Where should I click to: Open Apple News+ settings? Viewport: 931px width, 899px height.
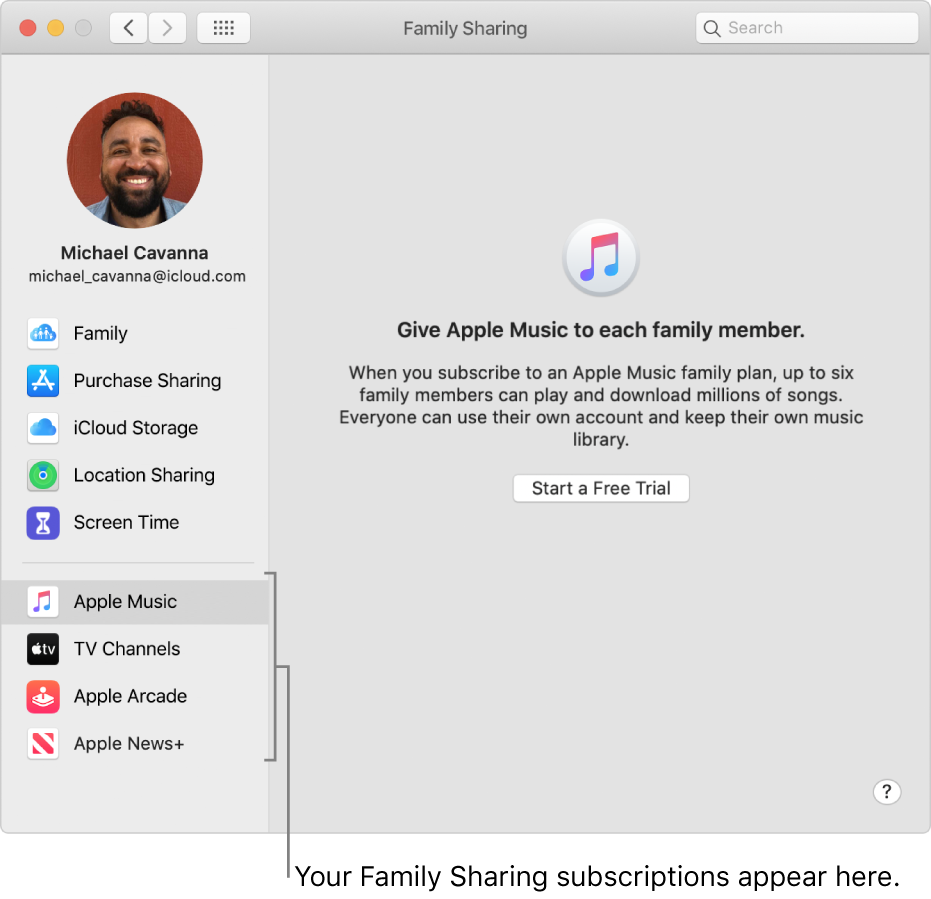pyautogui.click(x=129, y=744)
